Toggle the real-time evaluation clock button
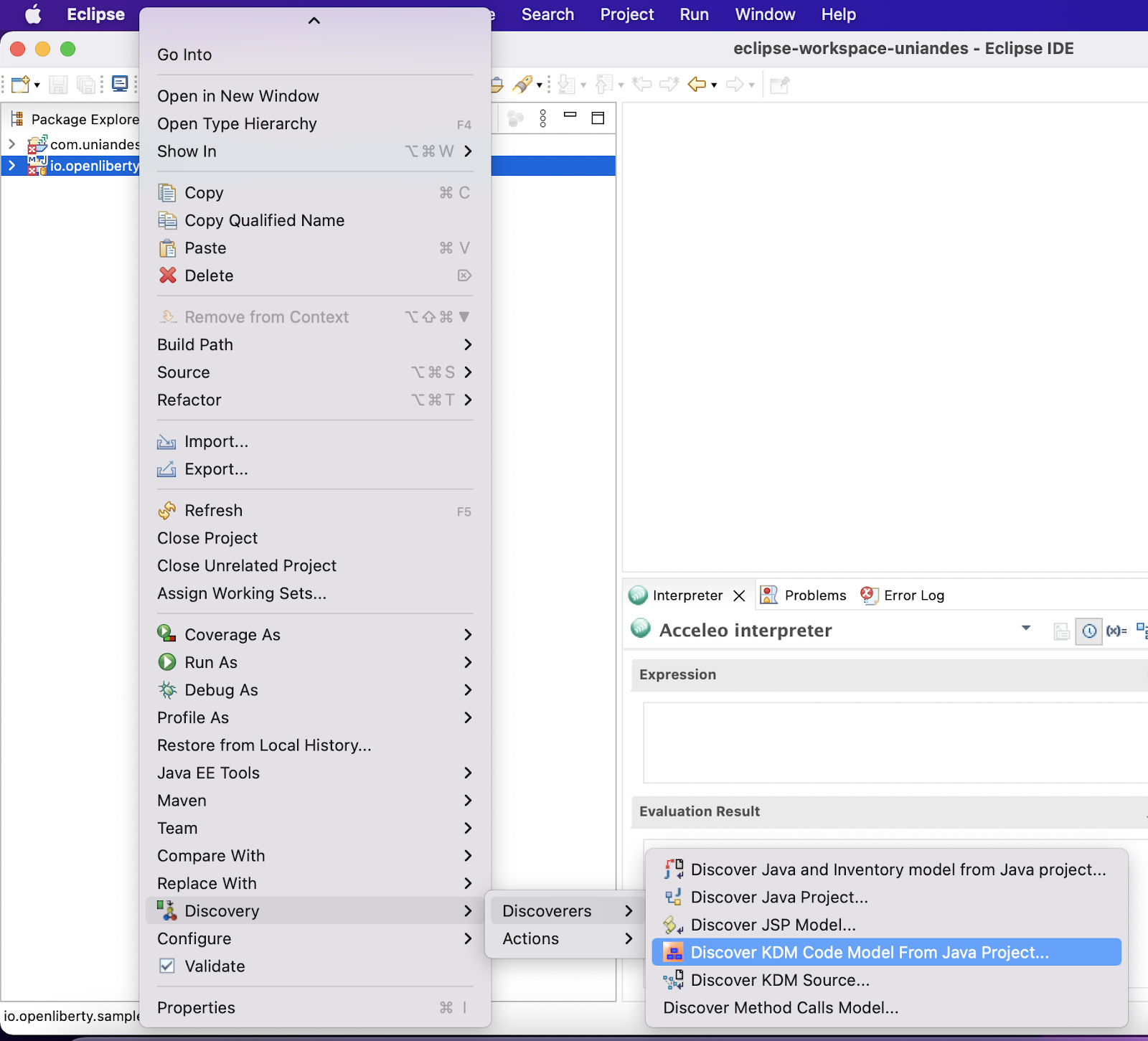1148x1041 pixels. coord(1089,631)
